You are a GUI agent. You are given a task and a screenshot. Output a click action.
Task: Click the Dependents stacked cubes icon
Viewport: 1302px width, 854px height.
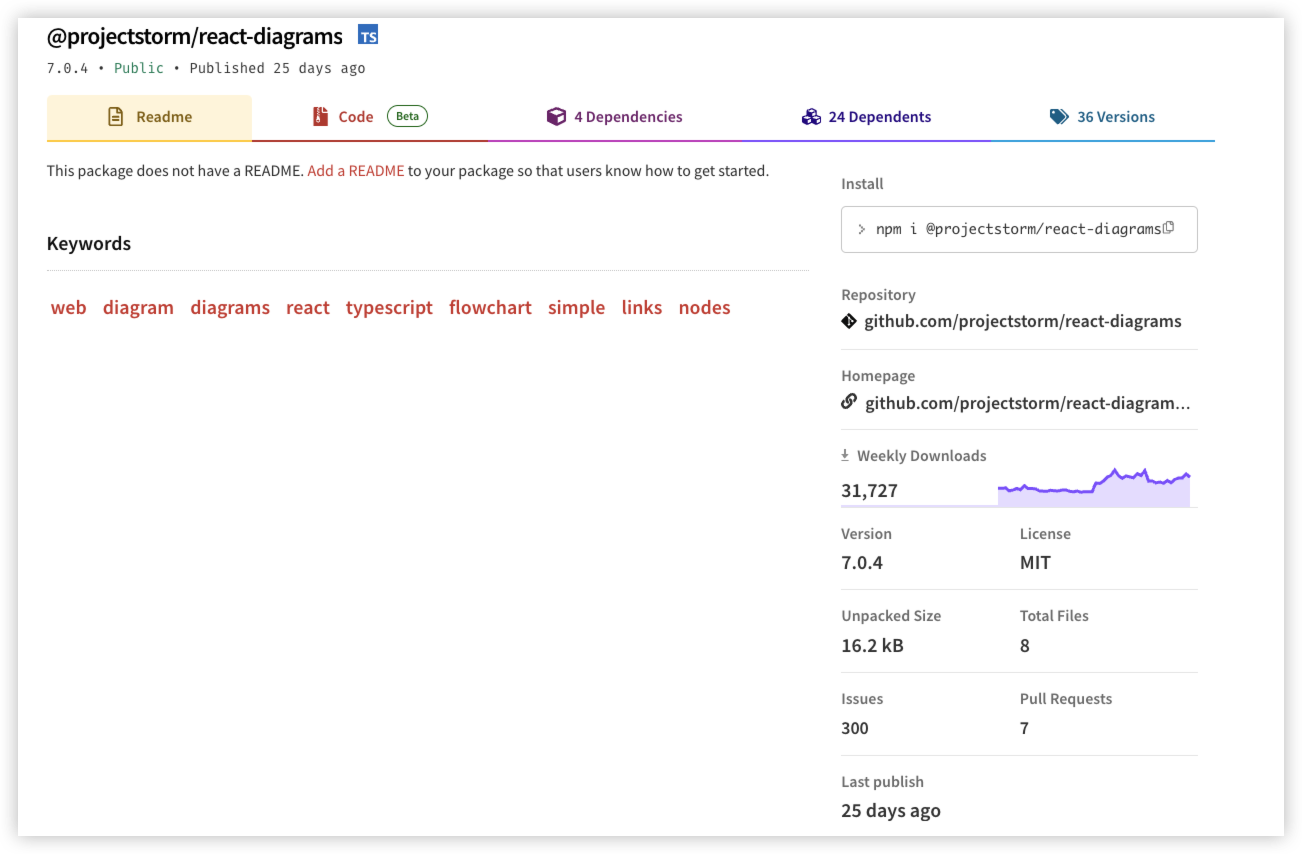(x=811, y=117)
